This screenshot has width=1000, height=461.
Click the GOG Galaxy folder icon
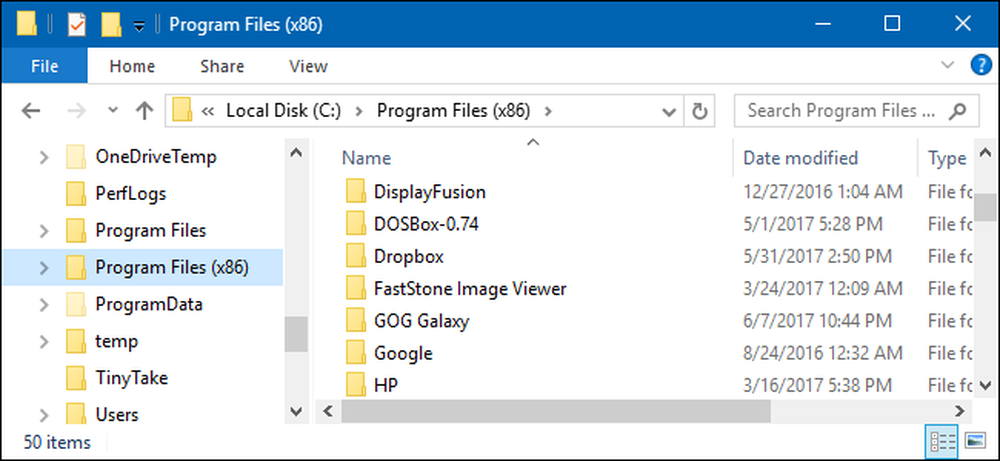click(x=356, y=321)
